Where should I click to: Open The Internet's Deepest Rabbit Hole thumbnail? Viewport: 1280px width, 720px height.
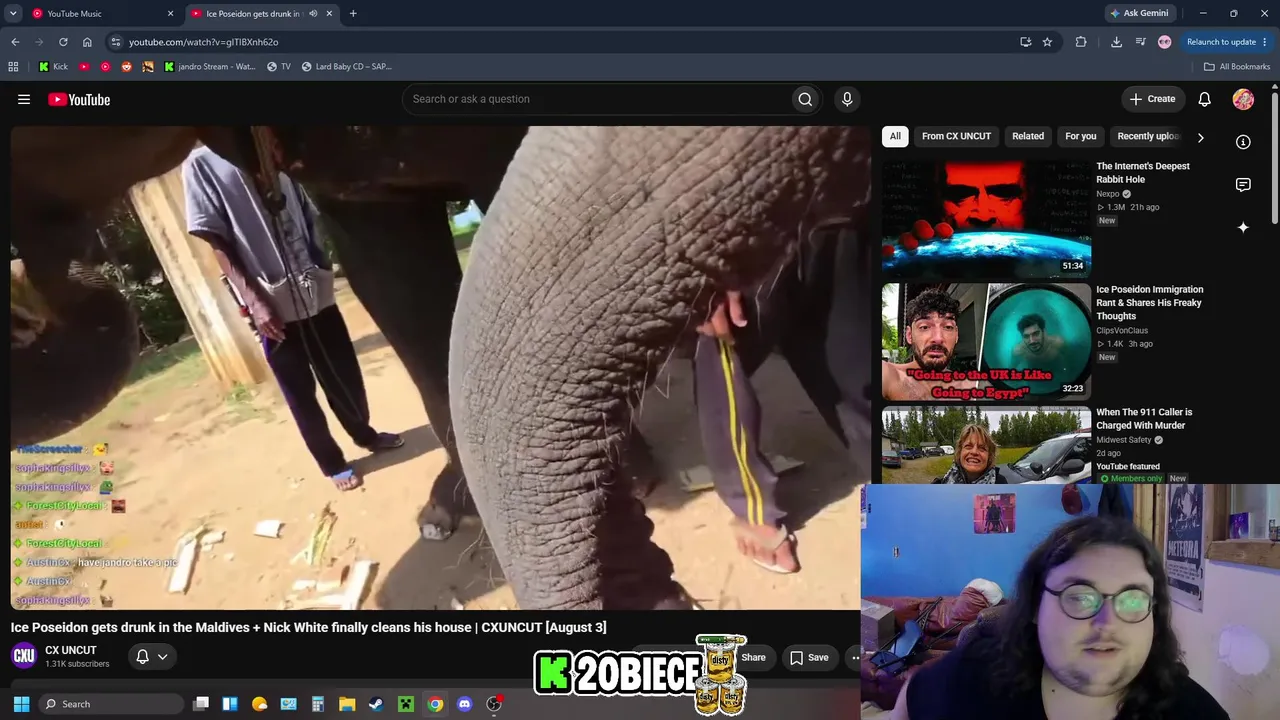tap(986, 217)
